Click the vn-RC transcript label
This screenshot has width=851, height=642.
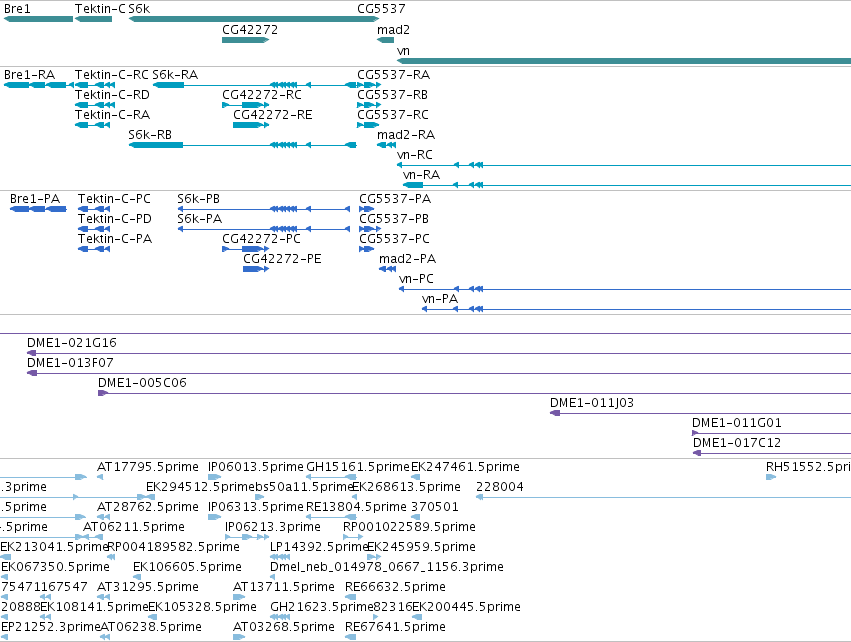tap(415, 155)
